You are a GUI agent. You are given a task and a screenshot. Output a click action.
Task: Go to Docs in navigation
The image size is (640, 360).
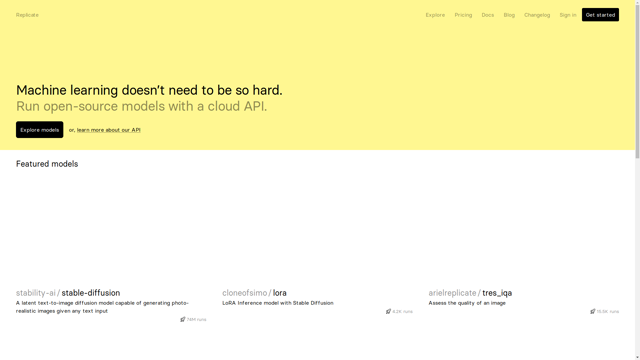[488, 15]
